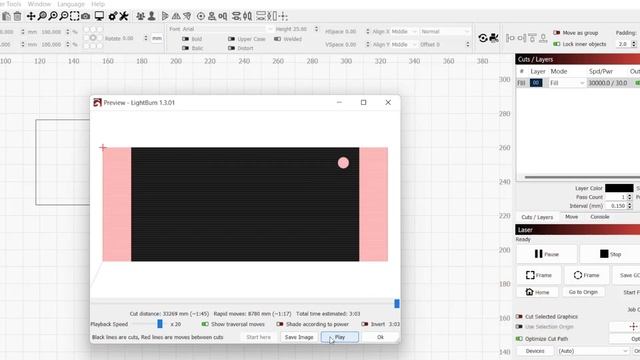This screenshot has width=640, height=360.
Task: Toggle Cut Selected Graphics switch
Action: [519, 316]
